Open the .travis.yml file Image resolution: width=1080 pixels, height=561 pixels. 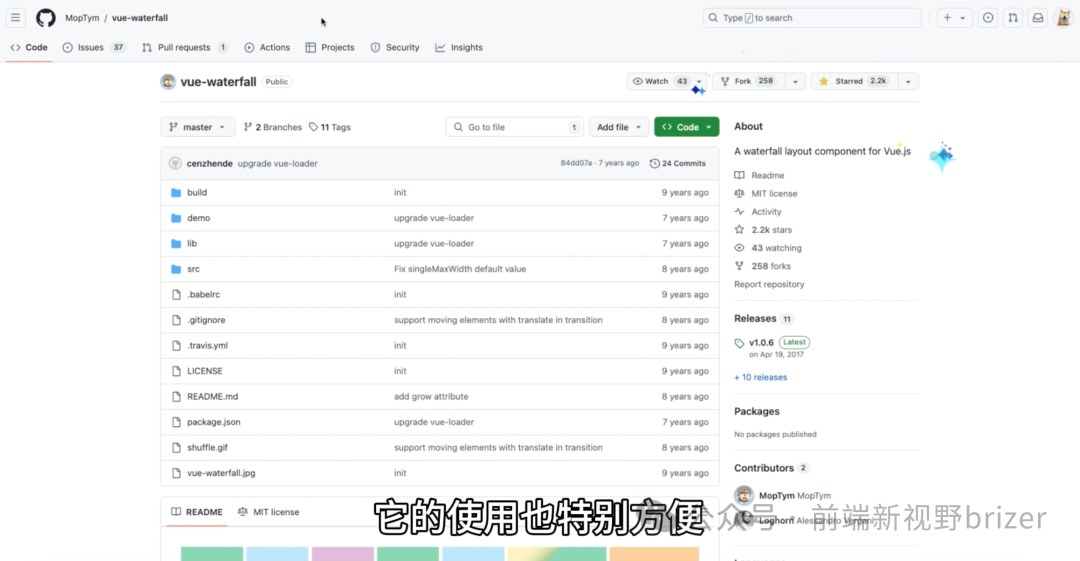pos(207,345)
